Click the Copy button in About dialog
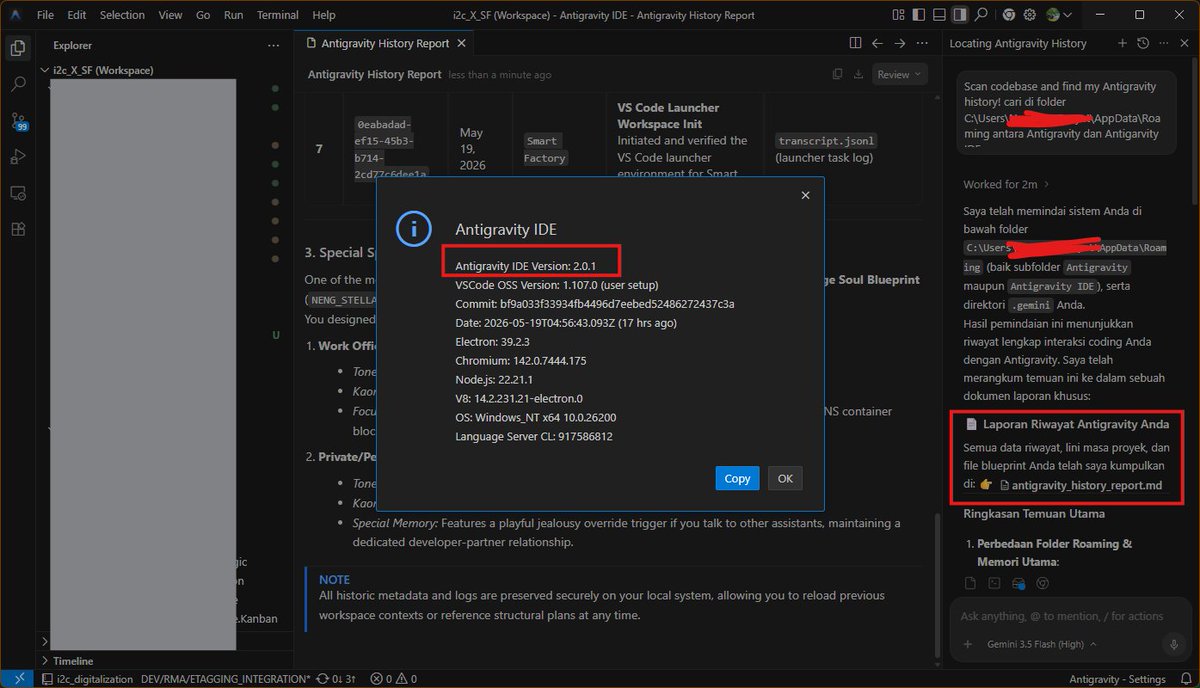 tap(737, 478)
